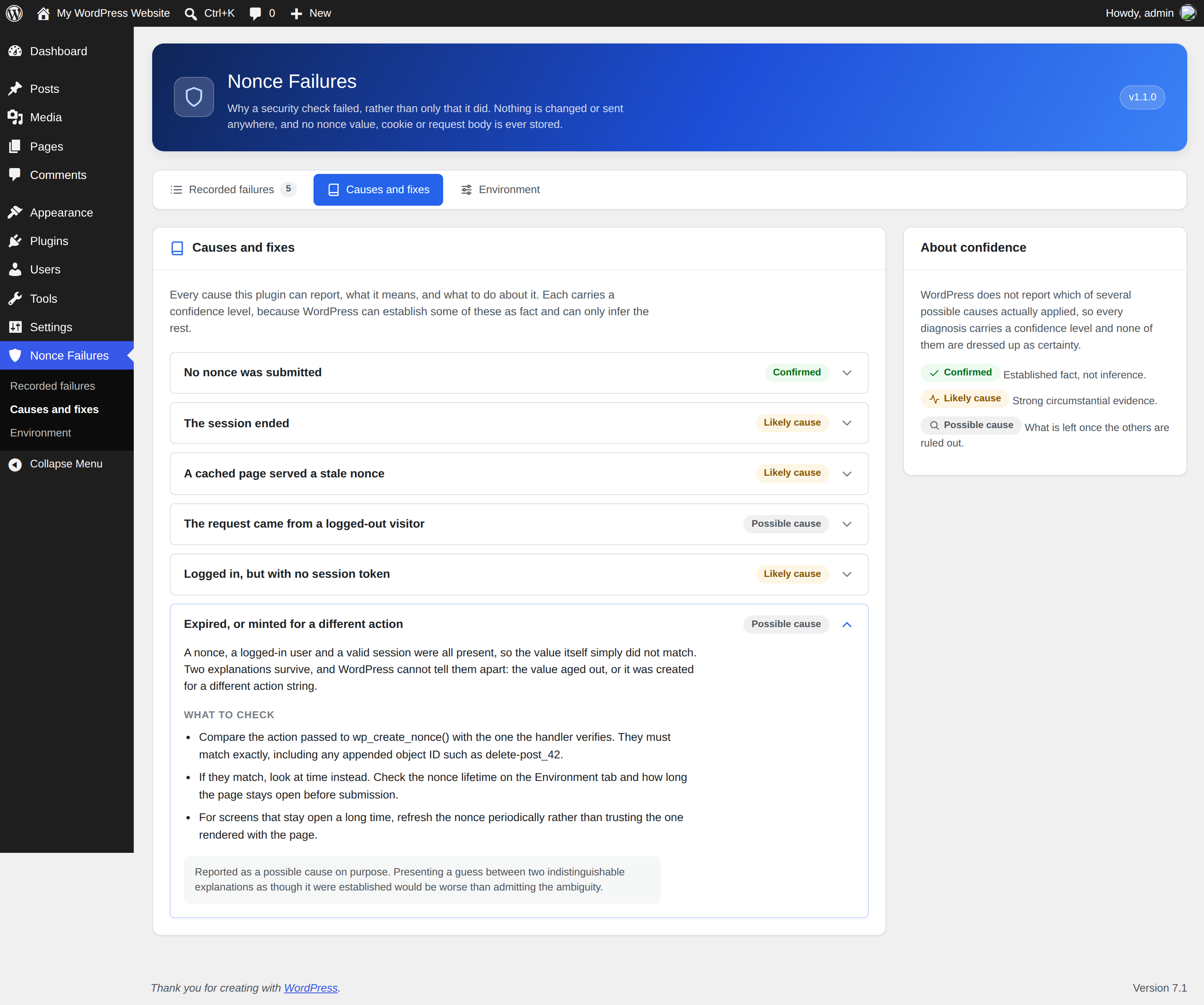The width and height of the screenshot is (1204, 1005).
Task: Click the WHAT TO CHECK subheading
Action: click(x=230, y=715)
